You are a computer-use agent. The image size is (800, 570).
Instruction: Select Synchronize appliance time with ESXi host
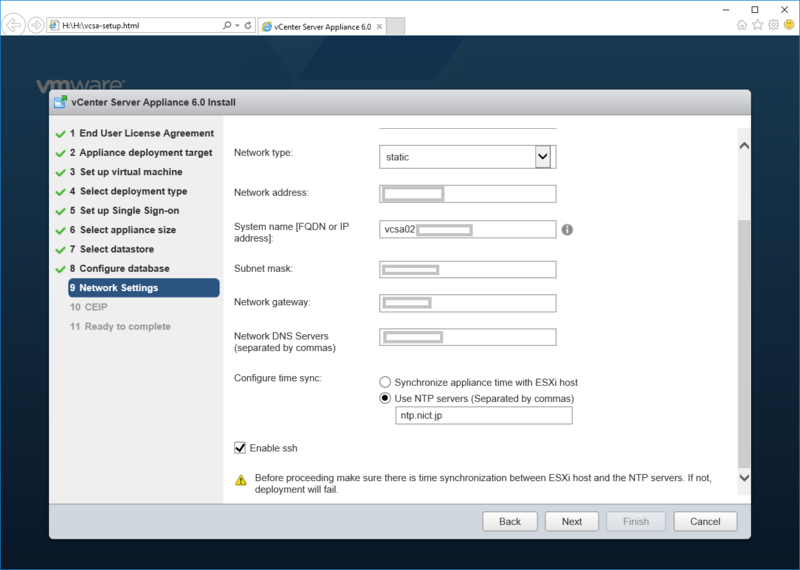click(385, 382)
